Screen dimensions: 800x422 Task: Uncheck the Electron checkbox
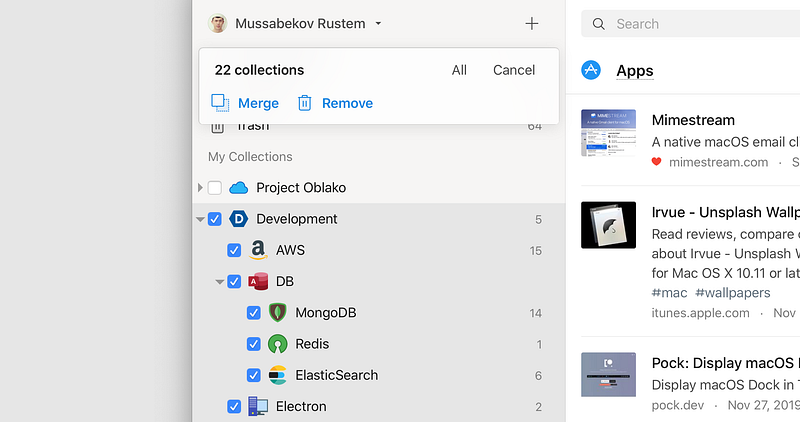tap(234, 406)
